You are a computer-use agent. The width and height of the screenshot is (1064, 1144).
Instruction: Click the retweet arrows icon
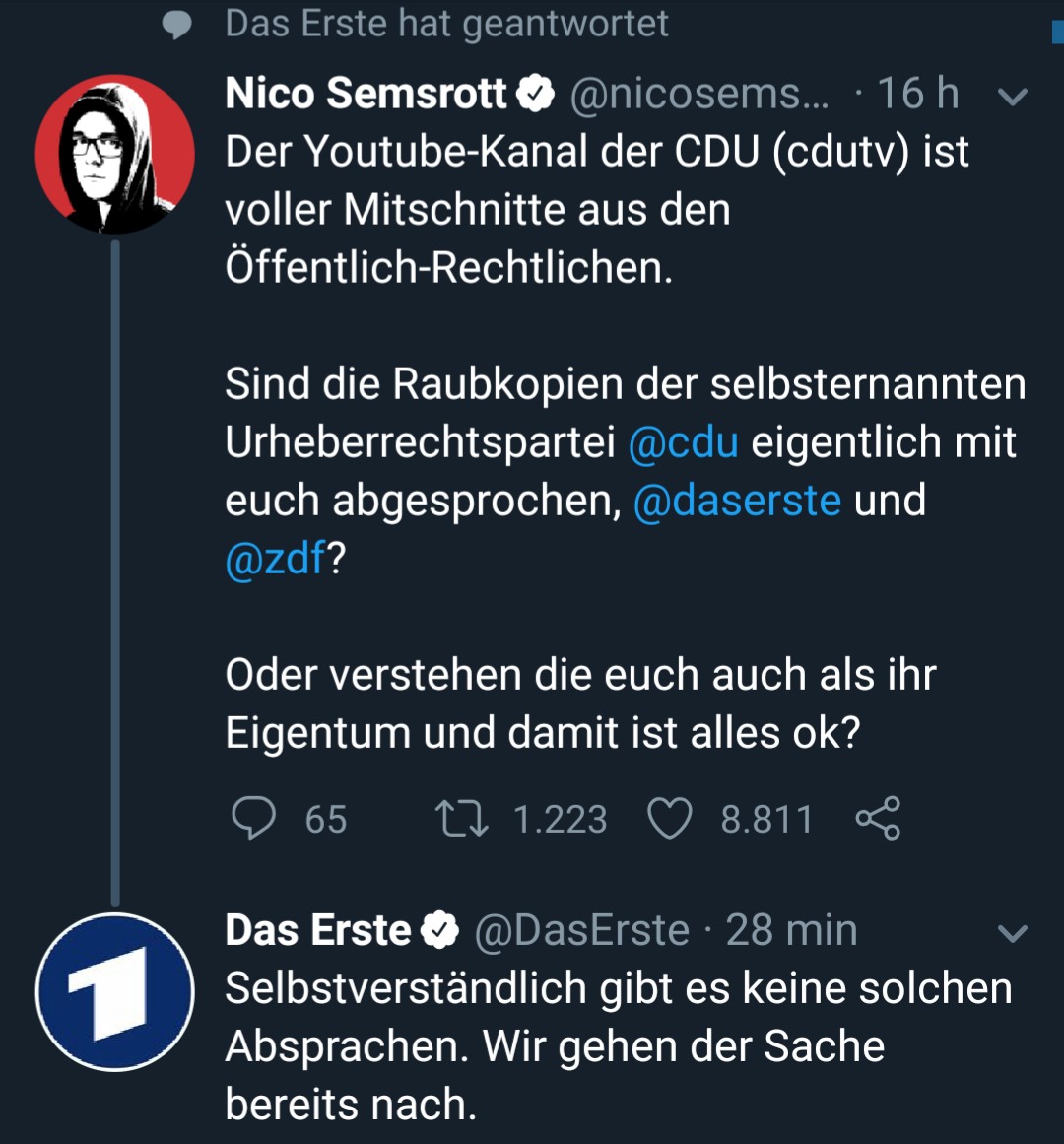click(x=462, y=818)
